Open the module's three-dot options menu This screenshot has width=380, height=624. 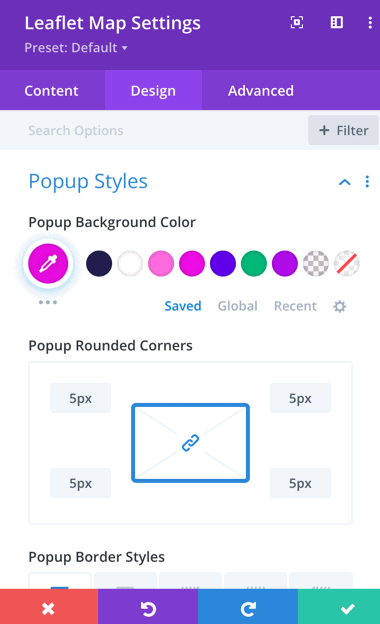370,22
